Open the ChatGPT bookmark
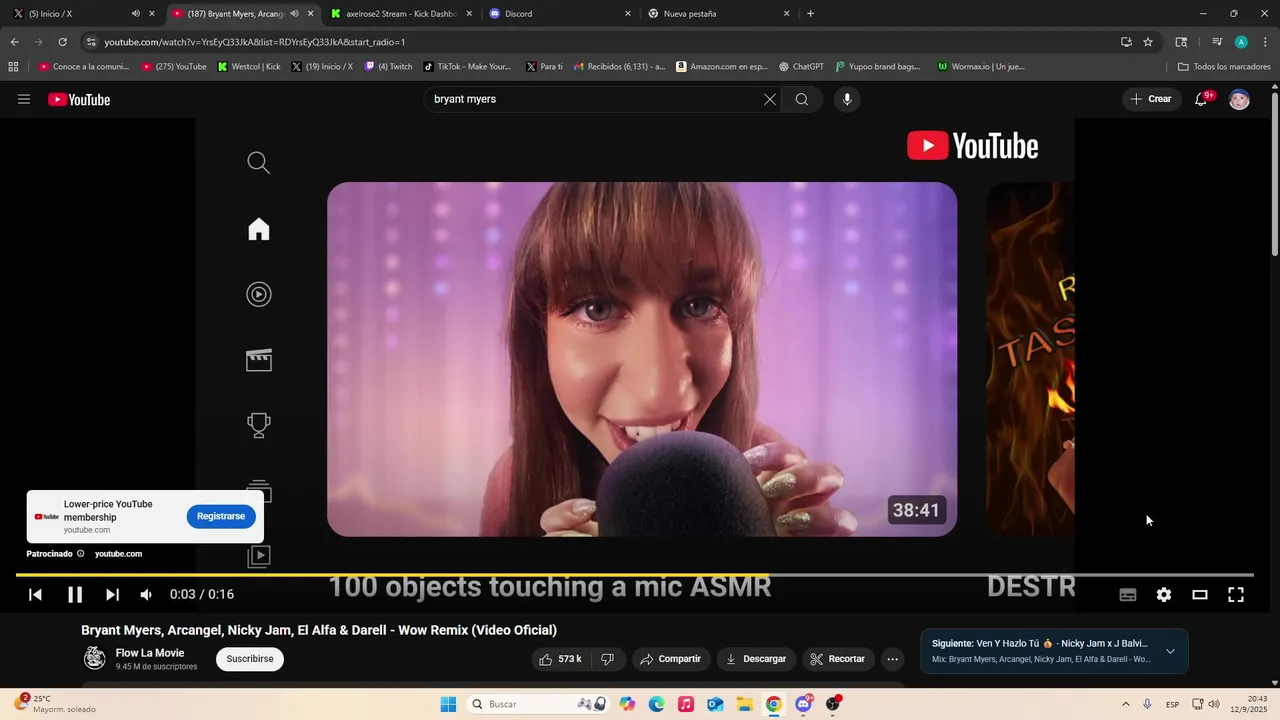 [801, 67]
